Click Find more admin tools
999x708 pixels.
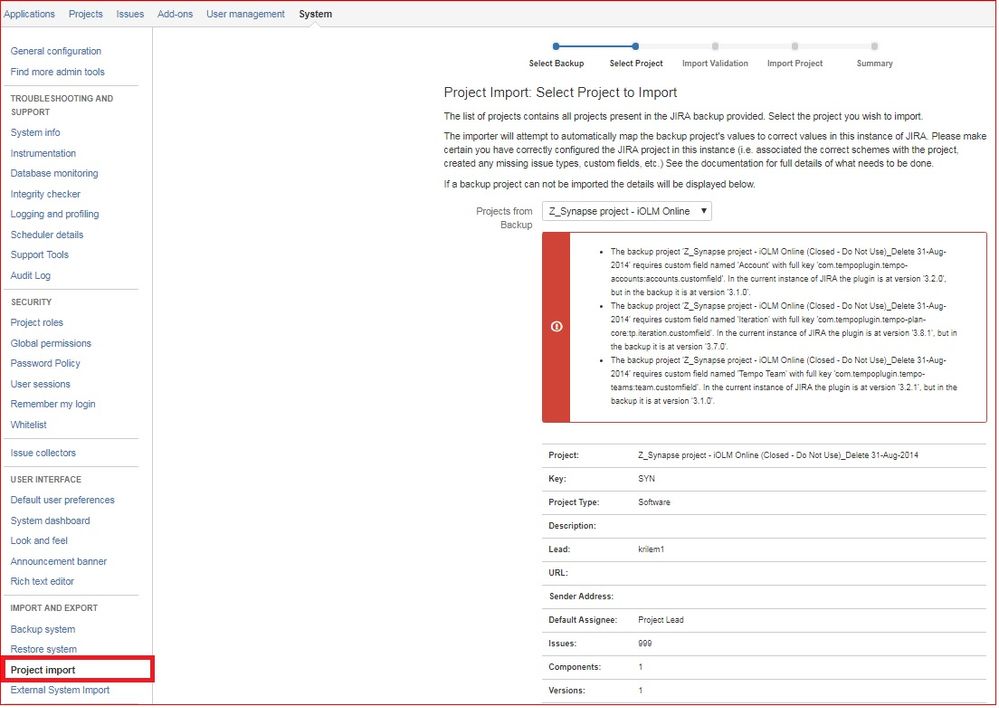(57, 72)
